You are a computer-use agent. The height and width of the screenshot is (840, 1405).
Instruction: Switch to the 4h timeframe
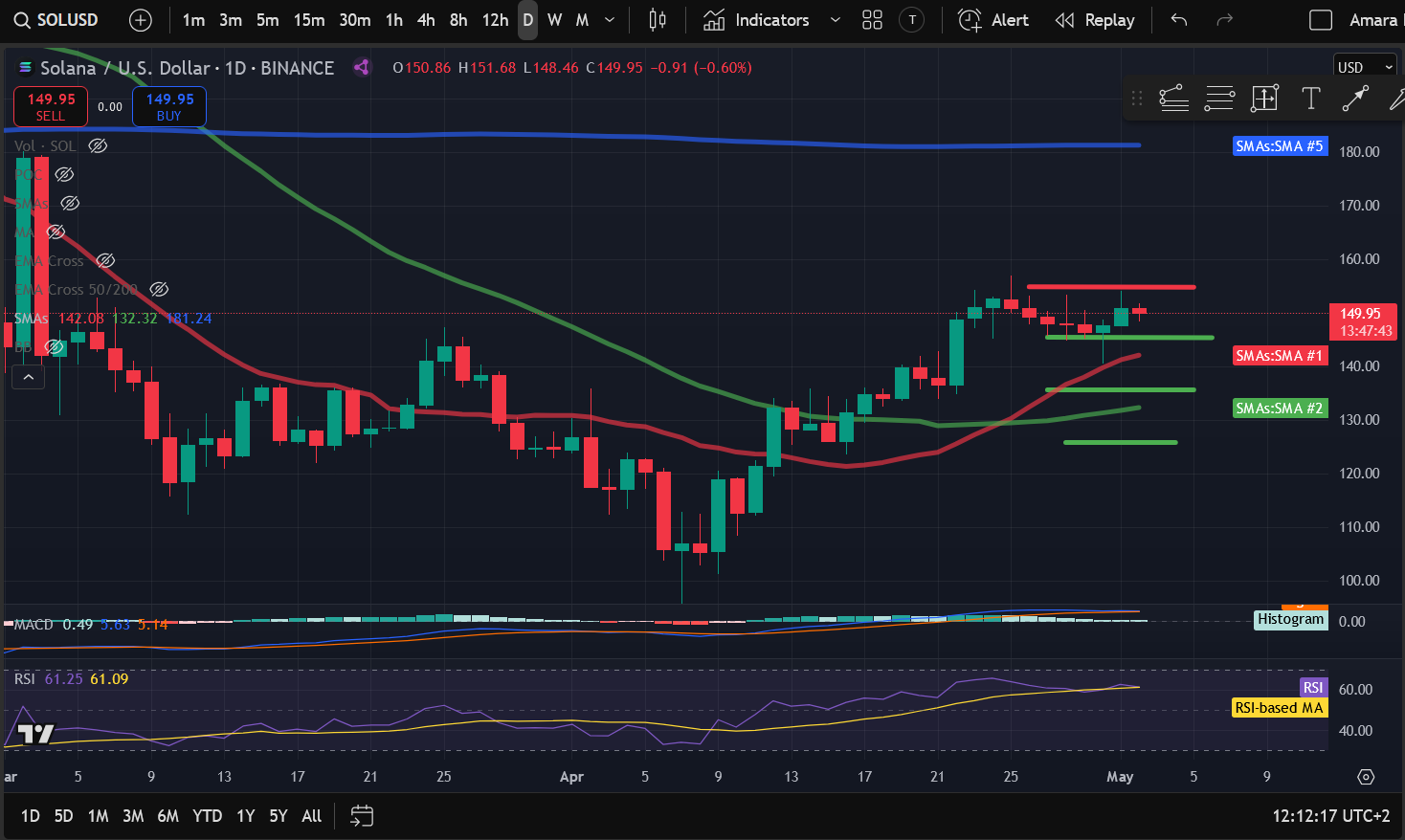tap(426, 20)
